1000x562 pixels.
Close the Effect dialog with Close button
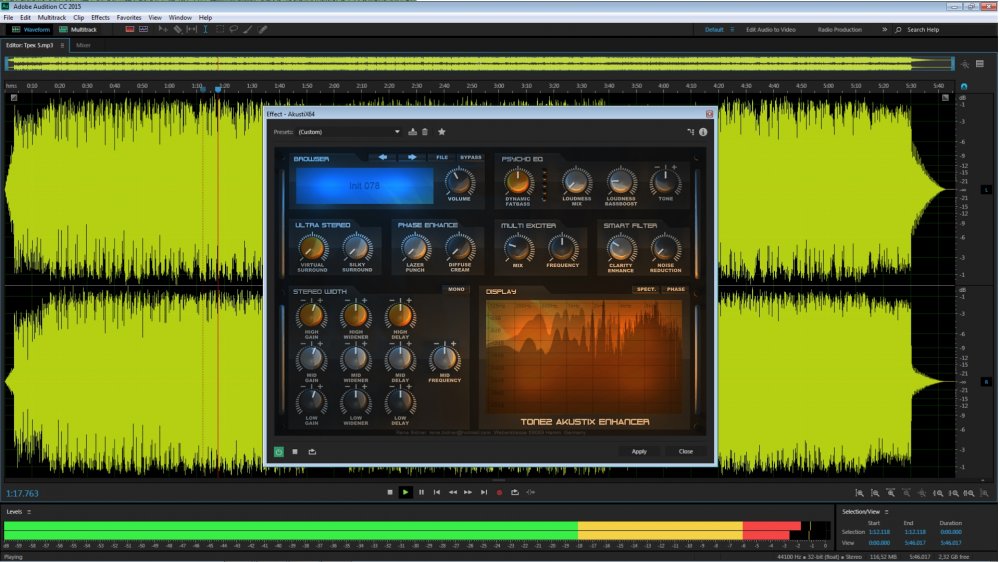point(686,452)
